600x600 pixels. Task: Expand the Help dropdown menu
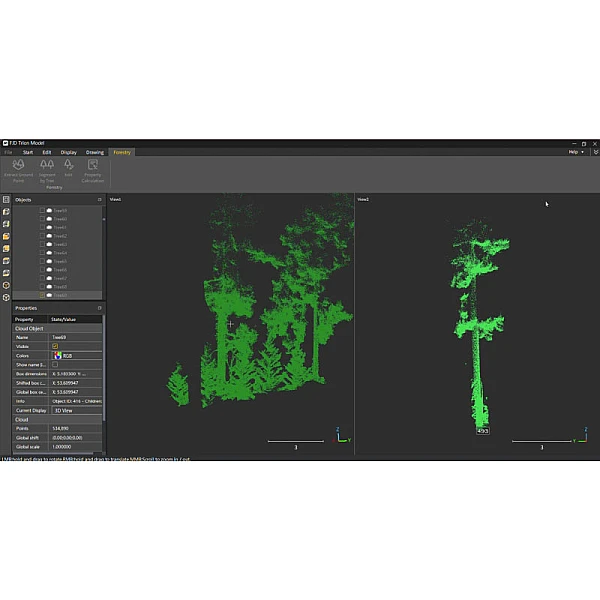(x=576, y=152)
